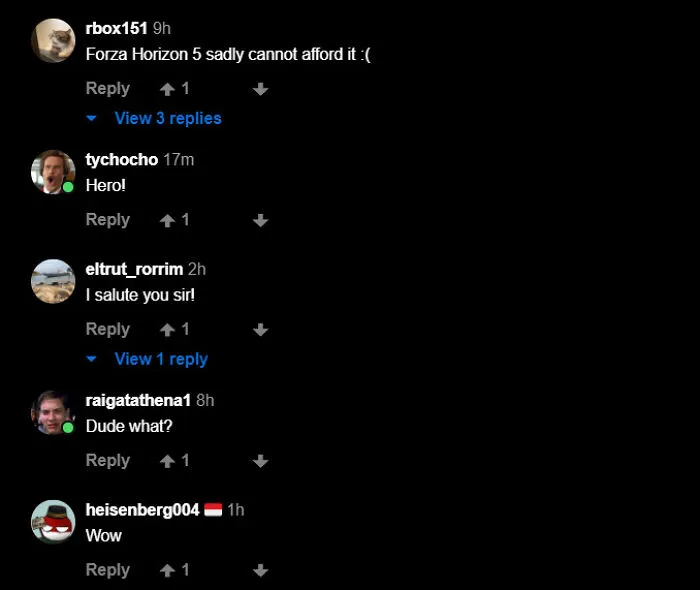700x590 pixels.
Task: Open eltrut_rorrim's profile avatar
Action: click(x=53, y=281)
